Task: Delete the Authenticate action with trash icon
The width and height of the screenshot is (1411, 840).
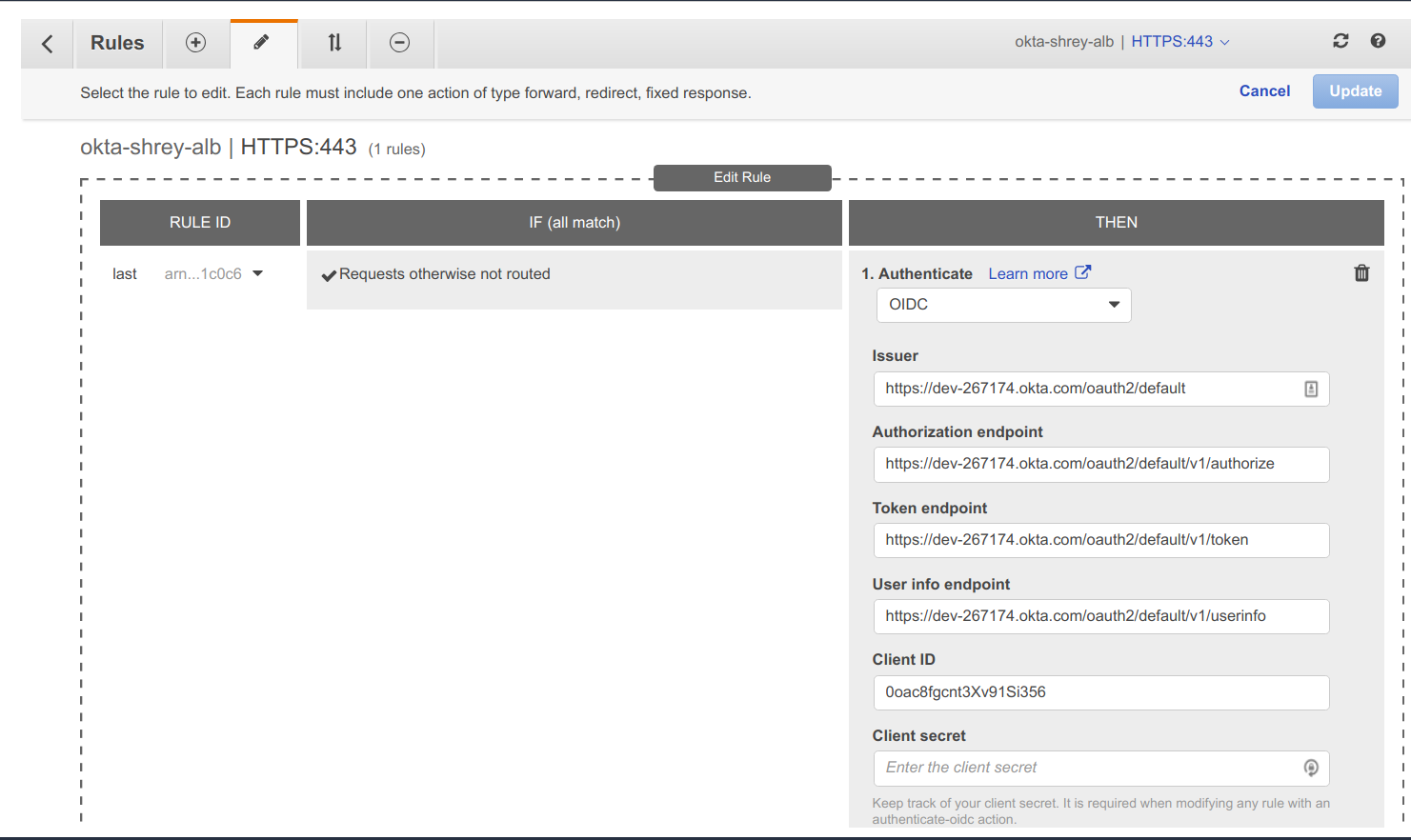Action: [x=1361, y=273]
